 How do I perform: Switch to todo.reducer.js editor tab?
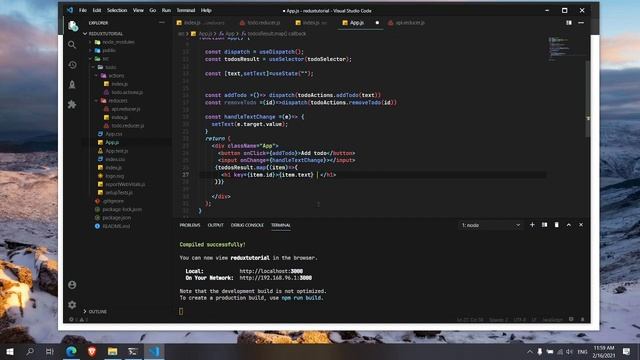[x=260, y=23]
